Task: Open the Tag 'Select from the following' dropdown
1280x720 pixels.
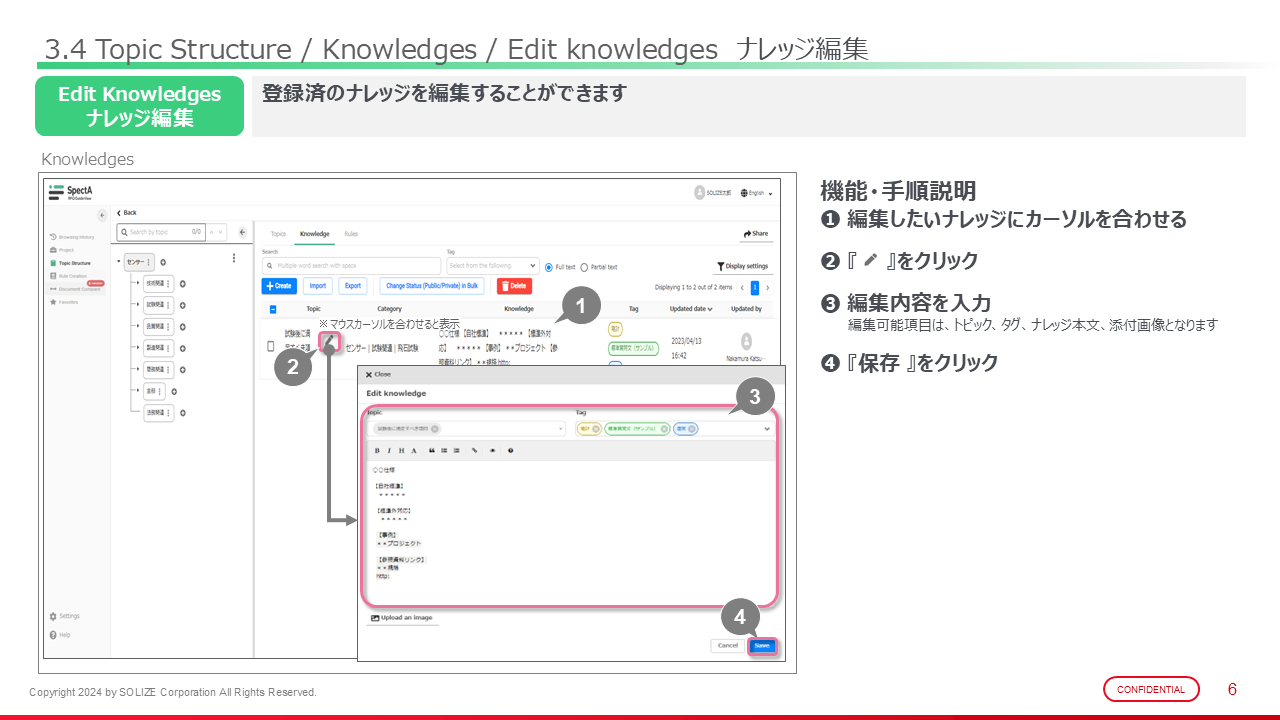Action: point(492,266)
